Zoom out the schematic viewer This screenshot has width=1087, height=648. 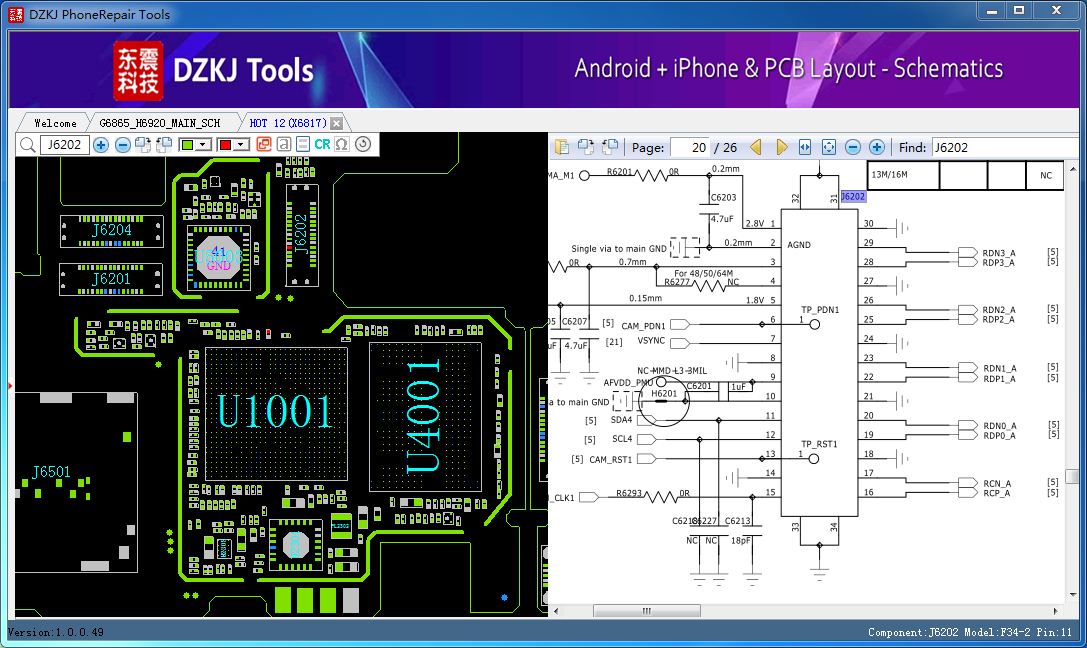[853, 147]
